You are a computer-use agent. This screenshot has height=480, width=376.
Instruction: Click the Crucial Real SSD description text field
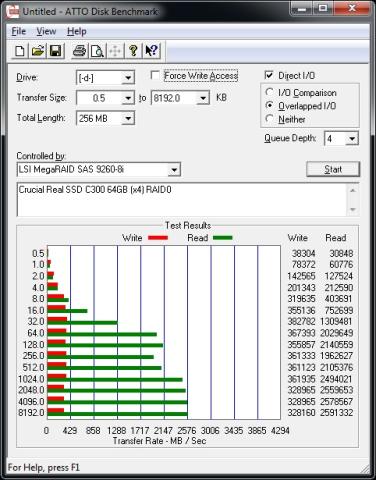(182, 200)
